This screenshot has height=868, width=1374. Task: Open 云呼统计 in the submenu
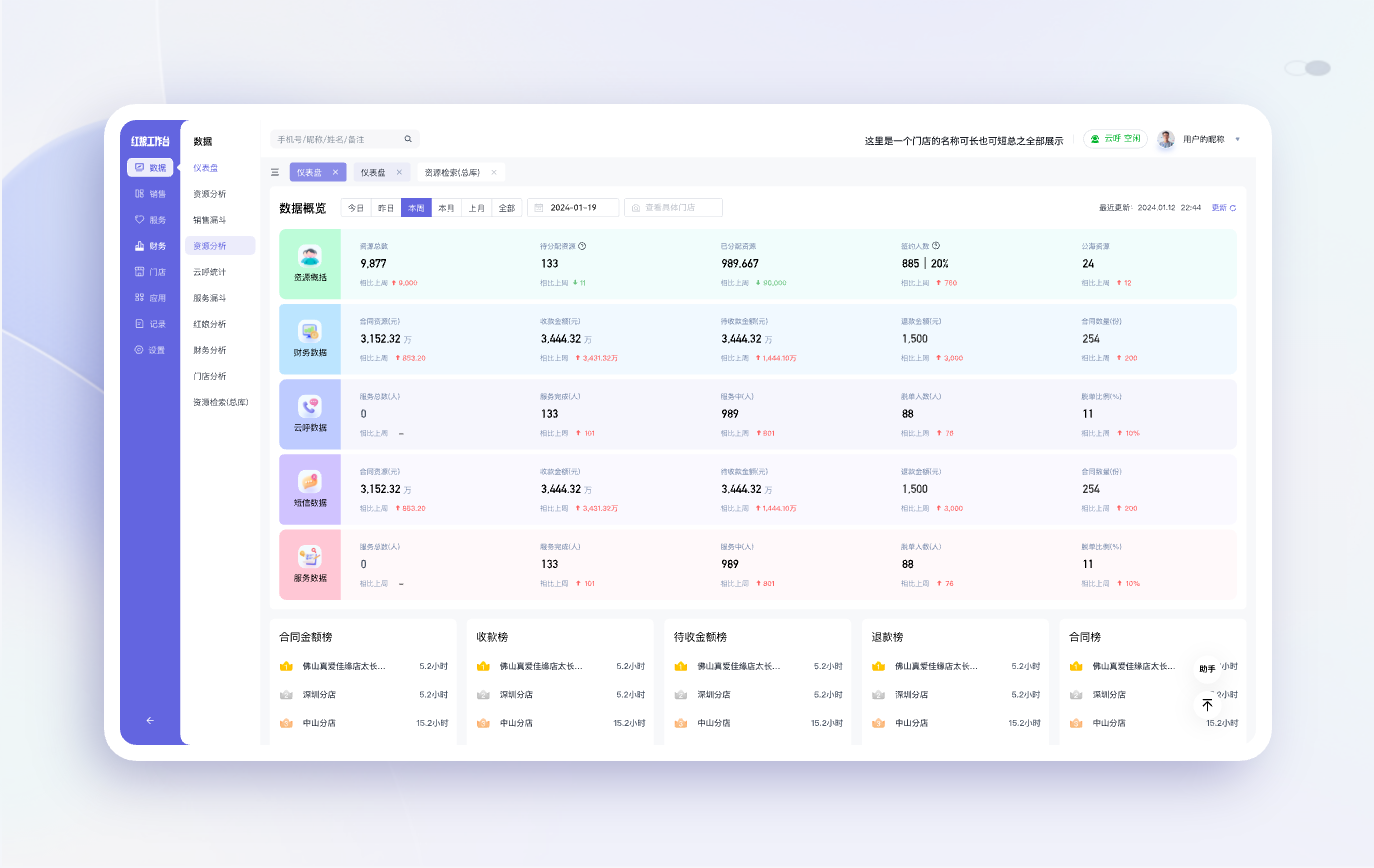[x=210, y=272]
